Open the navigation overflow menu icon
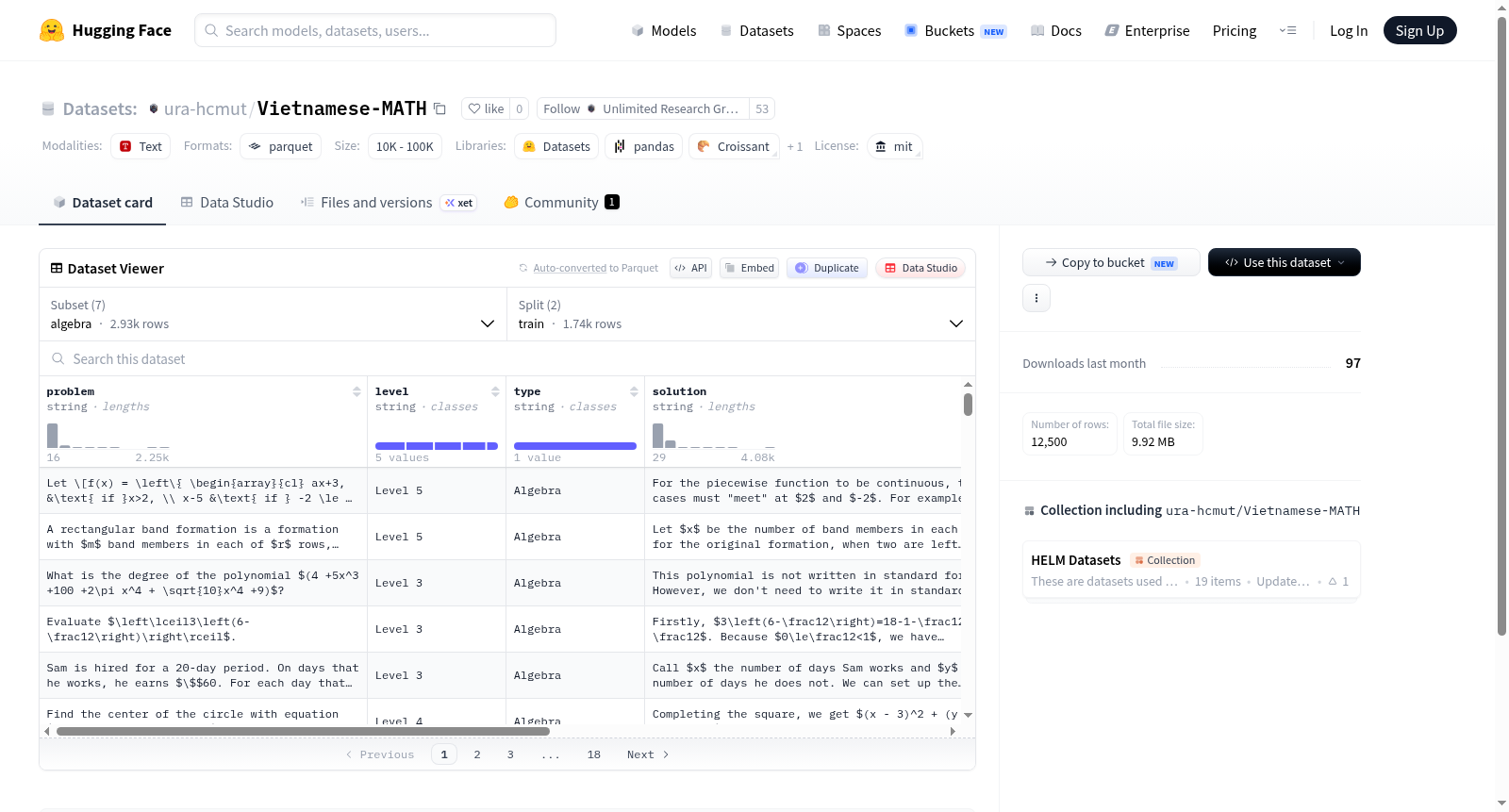This screenshot has width=1509, height=812. pos(1287,30)
